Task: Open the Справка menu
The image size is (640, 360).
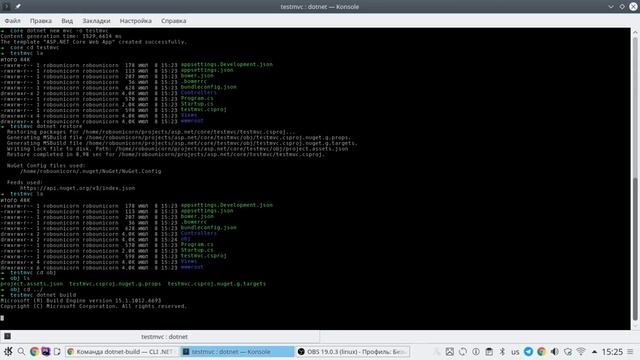Action: (x=173, y=21)
